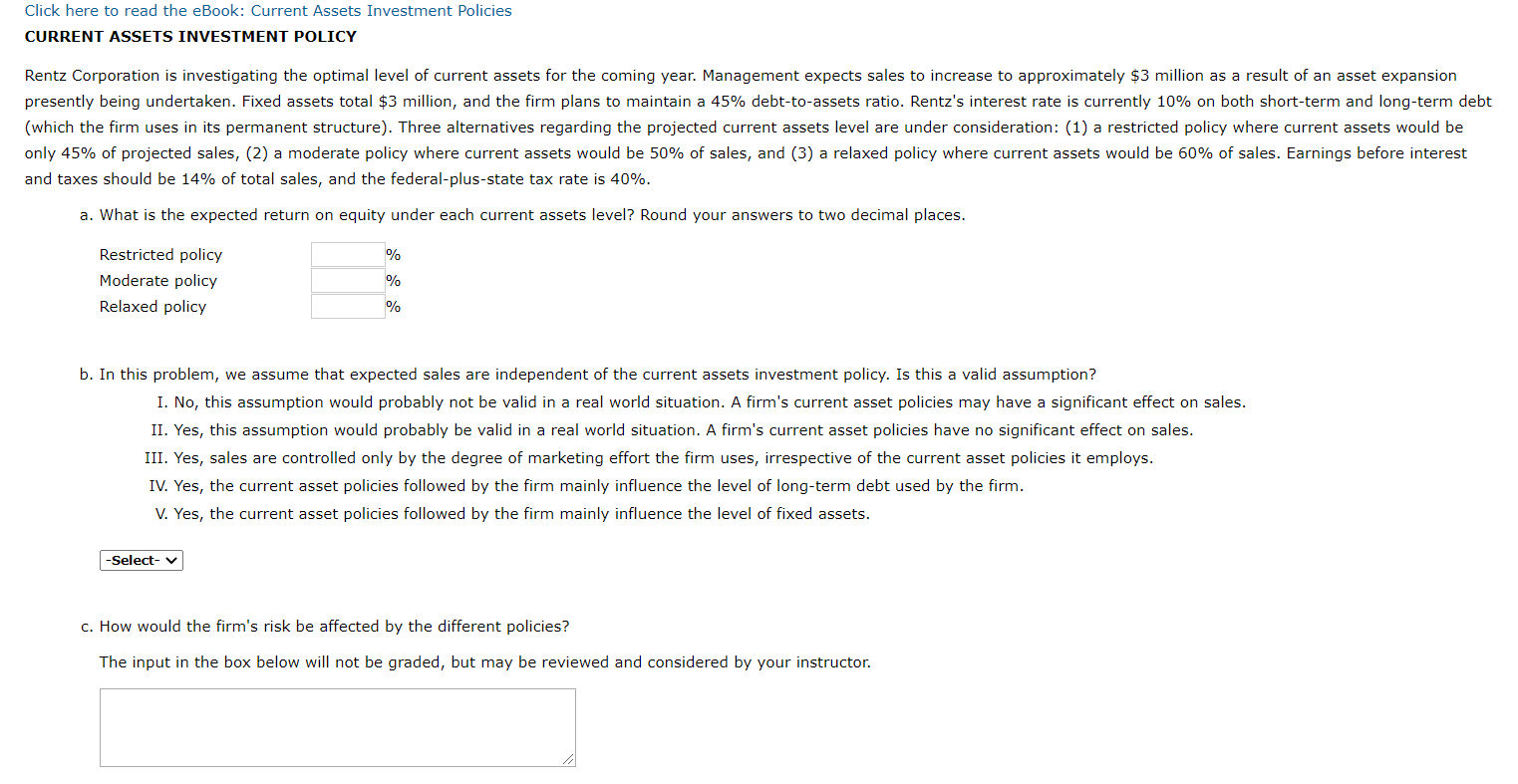Click the dropdown arrow on the Select control
Screen dimensions: 1518x784
click(x=171, y=560)
